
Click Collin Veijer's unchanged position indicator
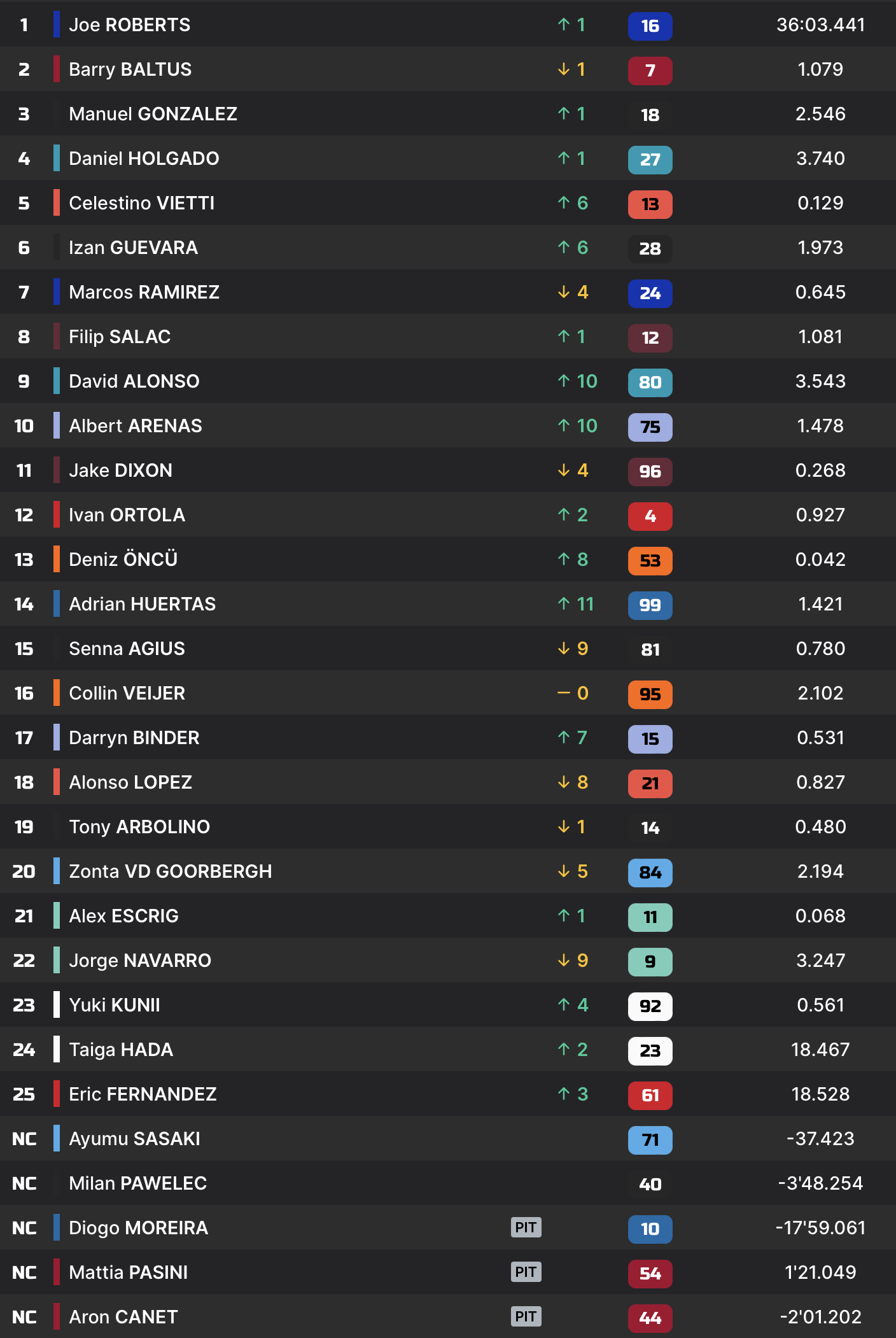coord(572,693)
